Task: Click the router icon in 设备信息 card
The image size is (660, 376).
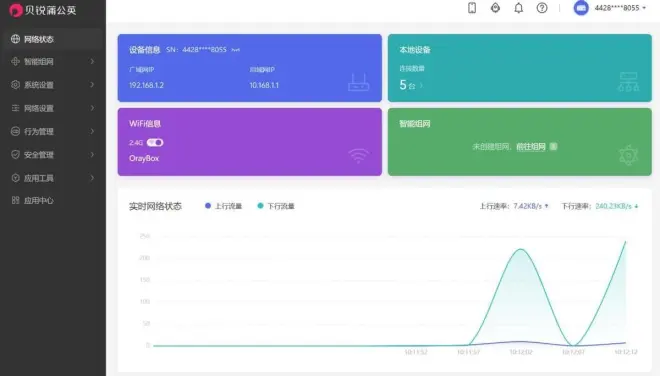Action: (x=359, y=83)
